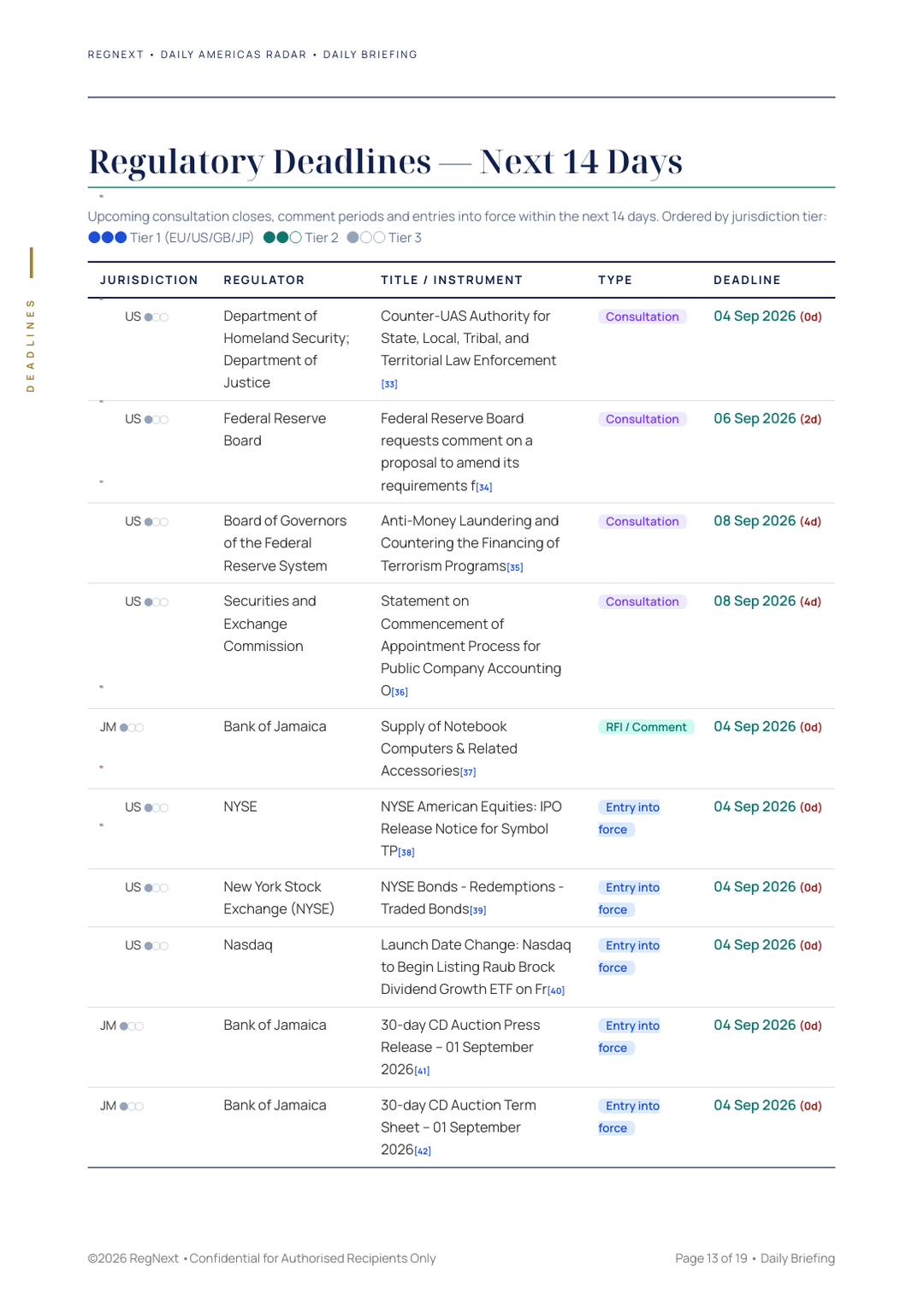Click Consultation tag in Federal Reserve Board row
This screenshot has width=924, height=1307.
[x=643, y=419]
